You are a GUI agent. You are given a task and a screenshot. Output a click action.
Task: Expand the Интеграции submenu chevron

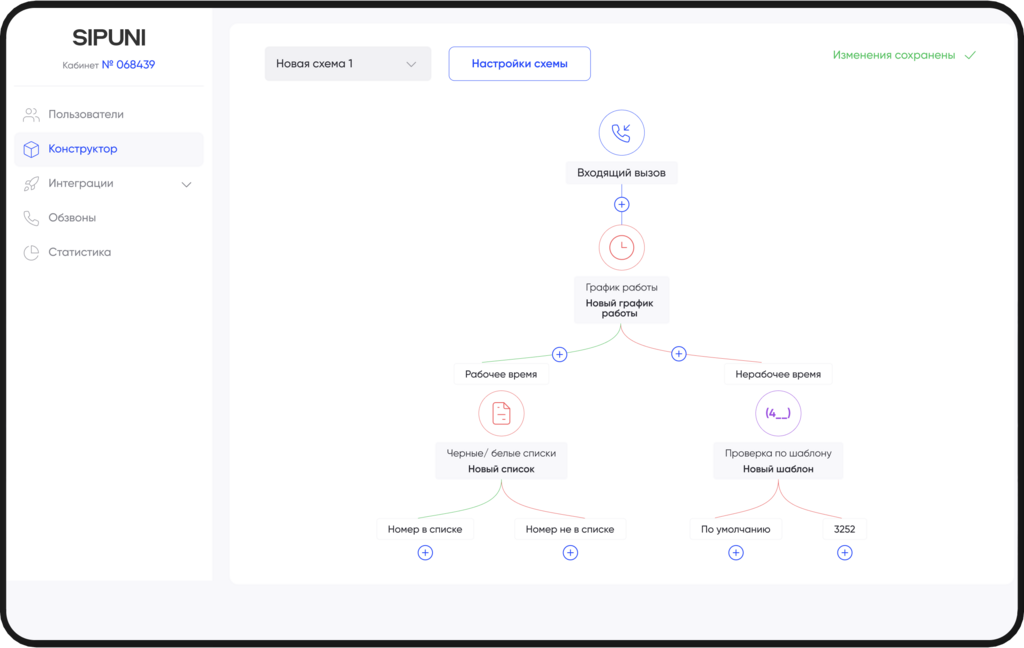pyautogui.click(x=186, y=184)
